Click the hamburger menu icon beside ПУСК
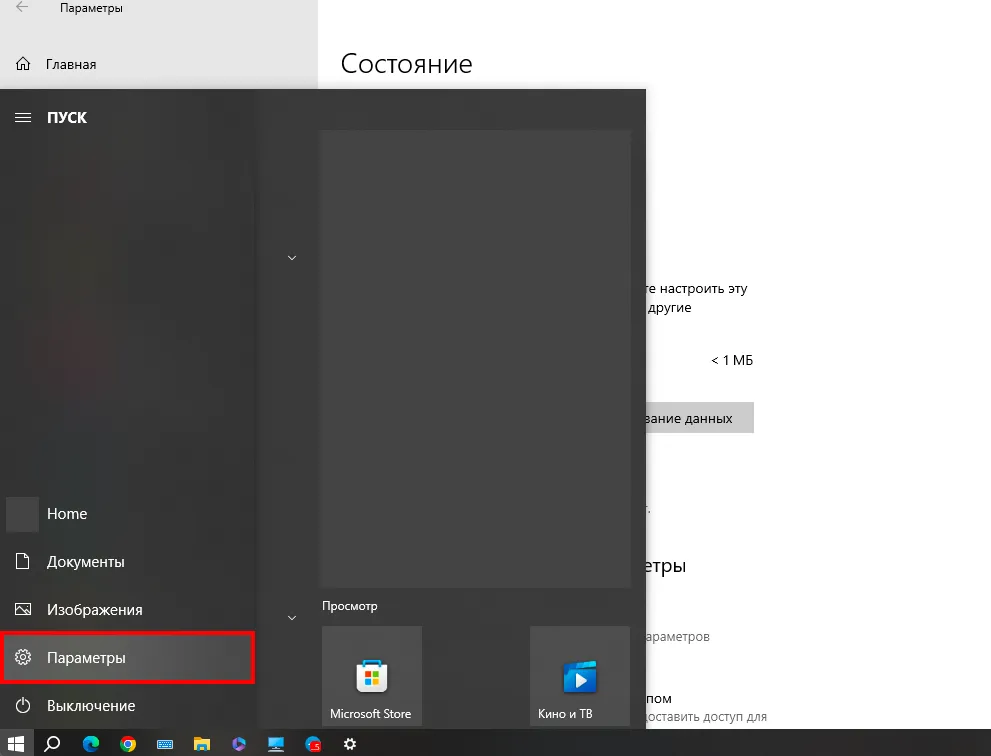This screenshot has width=991, height=756. point(23,118)
